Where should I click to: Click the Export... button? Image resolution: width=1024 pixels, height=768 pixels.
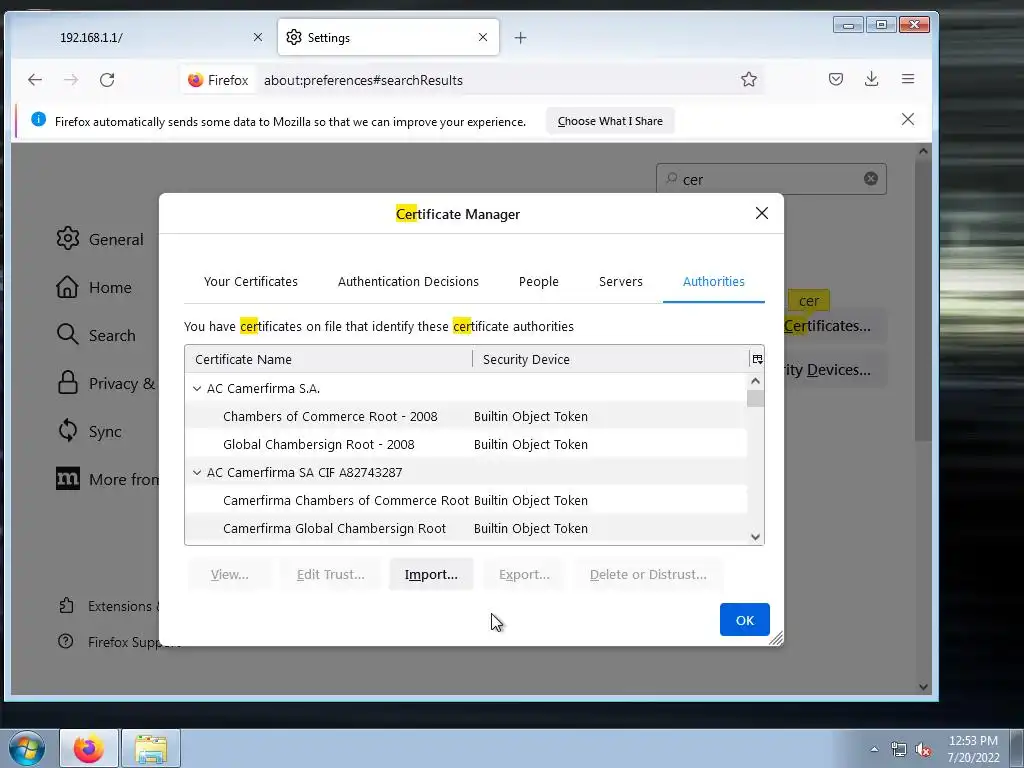coord(524,574)
